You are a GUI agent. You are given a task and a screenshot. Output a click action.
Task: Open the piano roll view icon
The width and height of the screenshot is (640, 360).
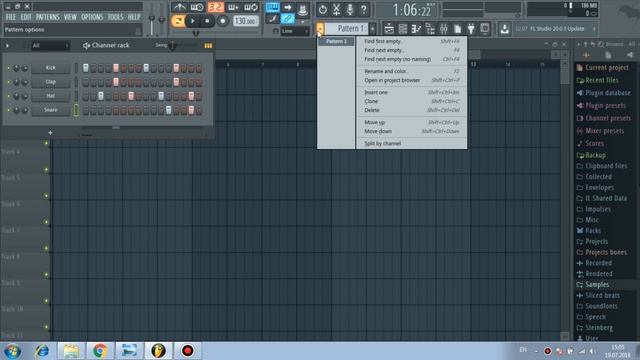pyautogui.click(x=416, y=29)
